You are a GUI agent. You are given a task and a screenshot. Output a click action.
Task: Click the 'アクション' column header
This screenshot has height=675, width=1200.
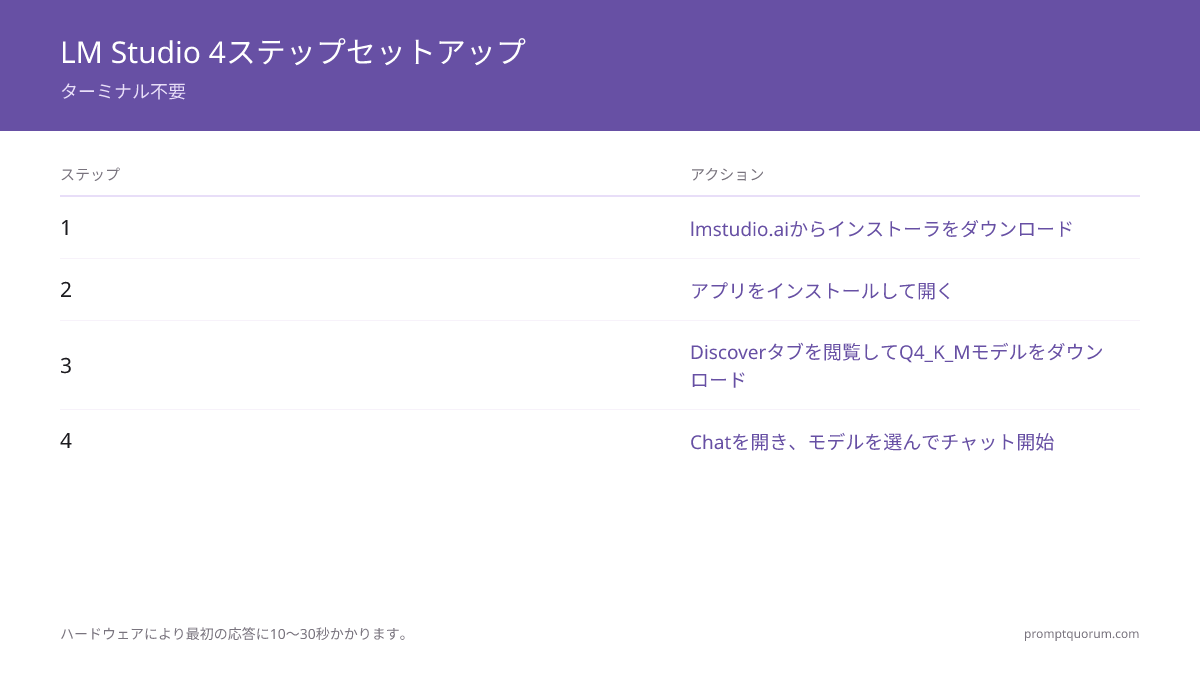pos(727,174)
